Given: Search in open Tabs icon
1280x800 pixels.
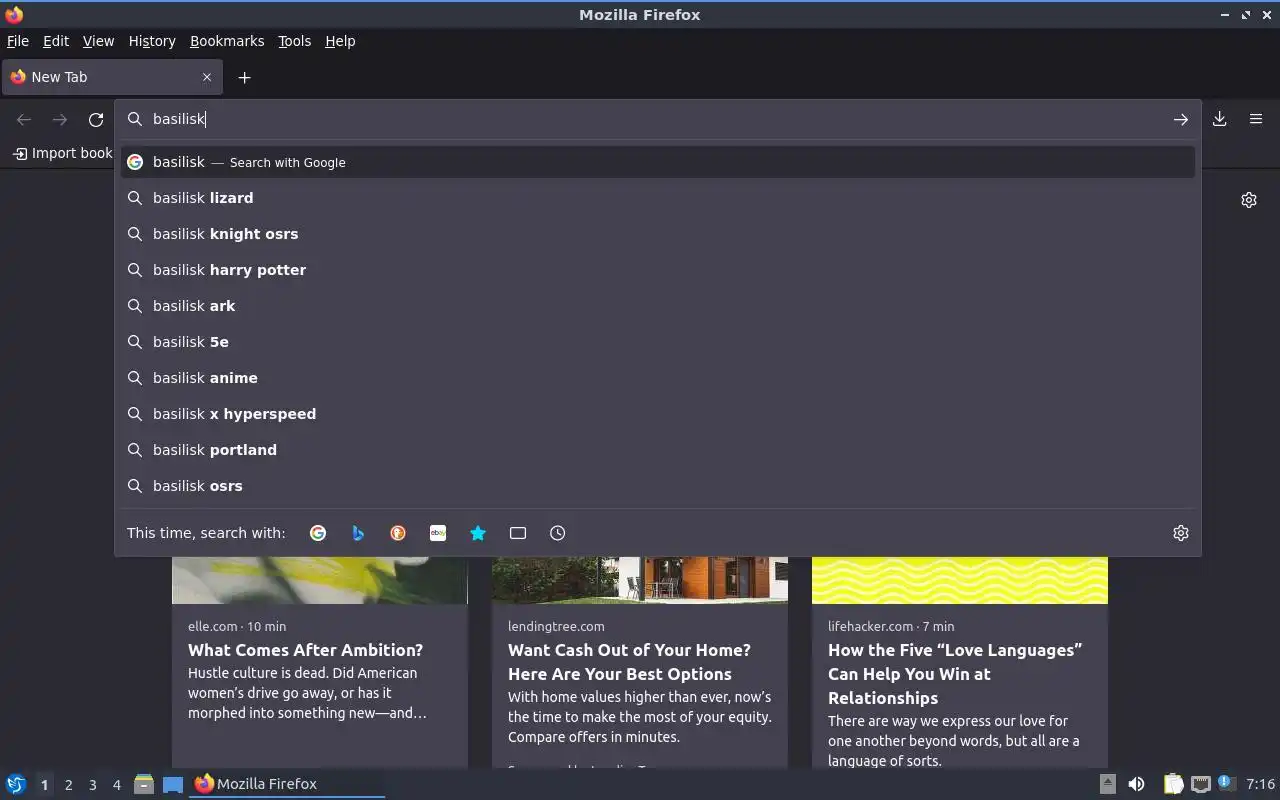Looking at the screenshot, I should tap(518, 533).
